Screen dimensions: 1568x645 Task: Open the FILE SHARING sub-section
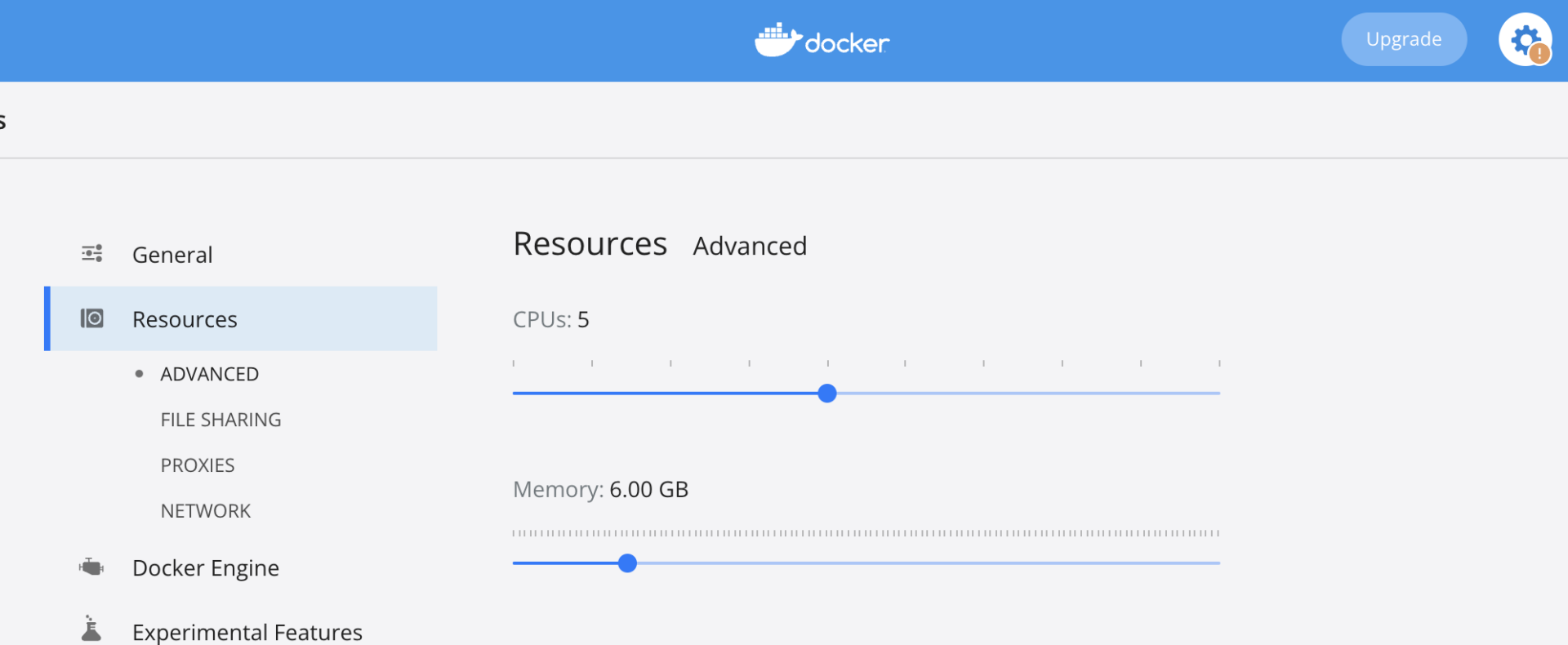[220, 420]
